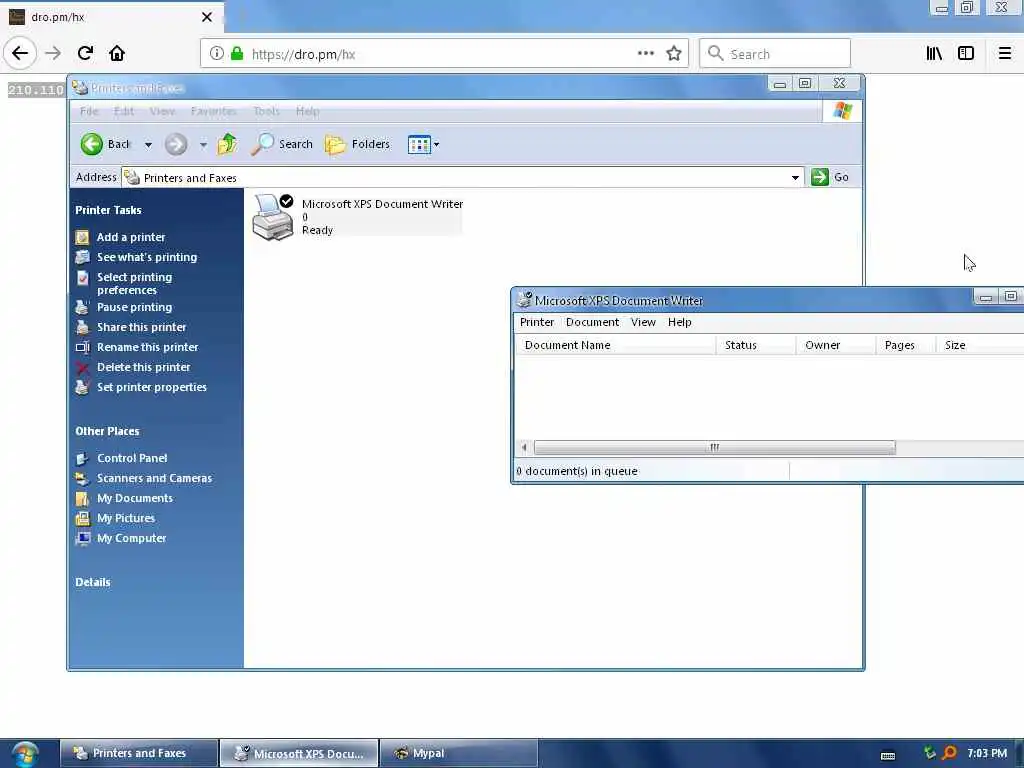Sort queue by Pages column

pos(905,345)
